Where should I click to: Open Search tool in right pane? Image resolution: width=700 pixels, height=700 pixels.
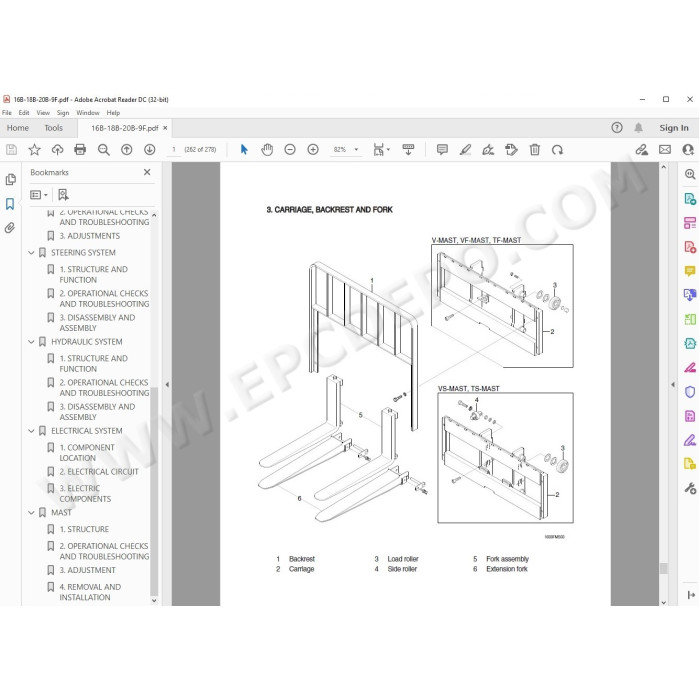coord(690,174)
